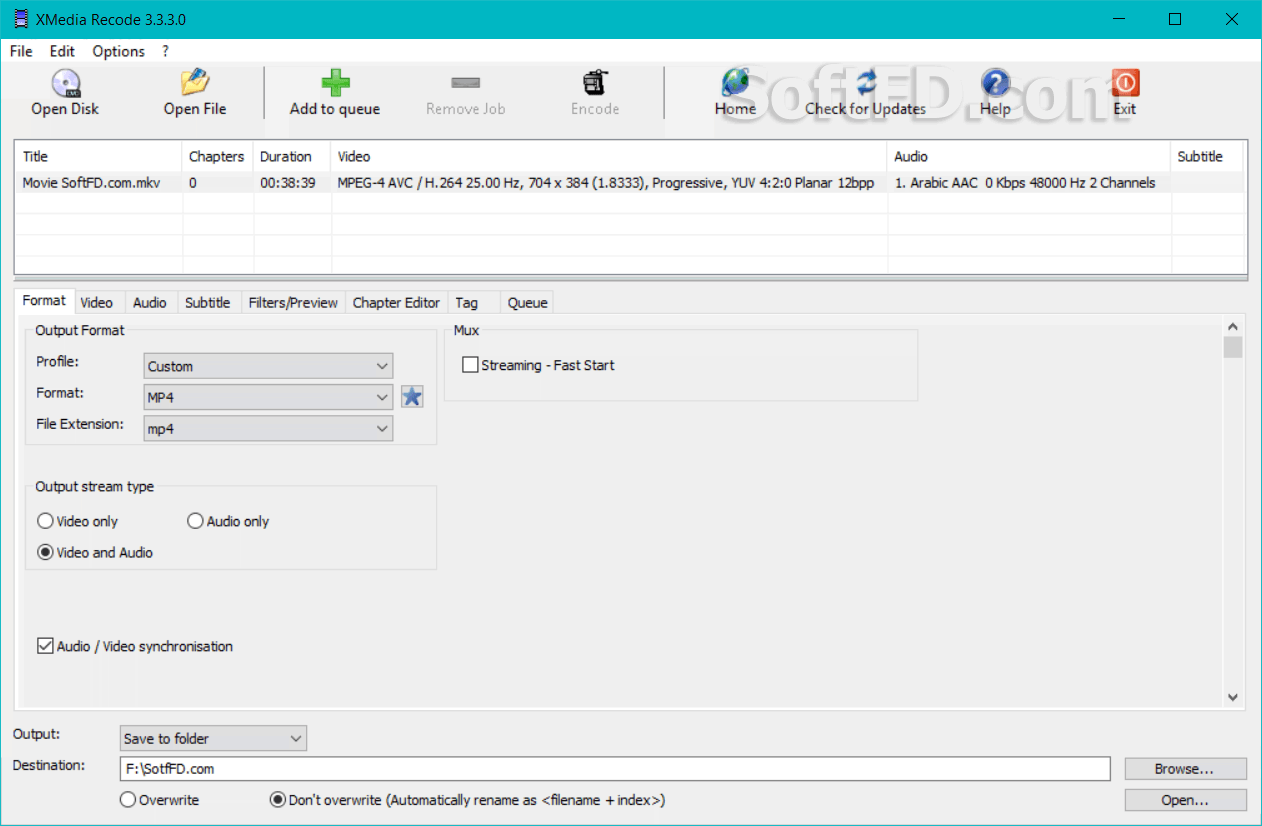Open the ? menu

pos(165,51)
